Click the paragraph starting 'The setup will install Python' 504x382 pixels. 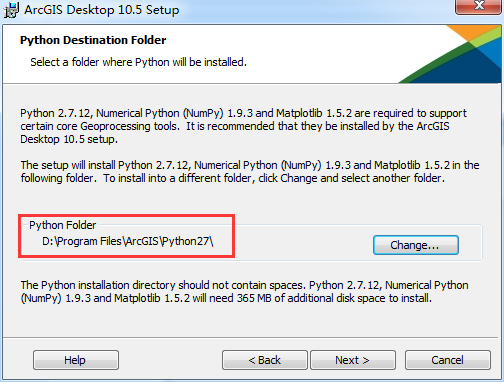coord(250,171)
